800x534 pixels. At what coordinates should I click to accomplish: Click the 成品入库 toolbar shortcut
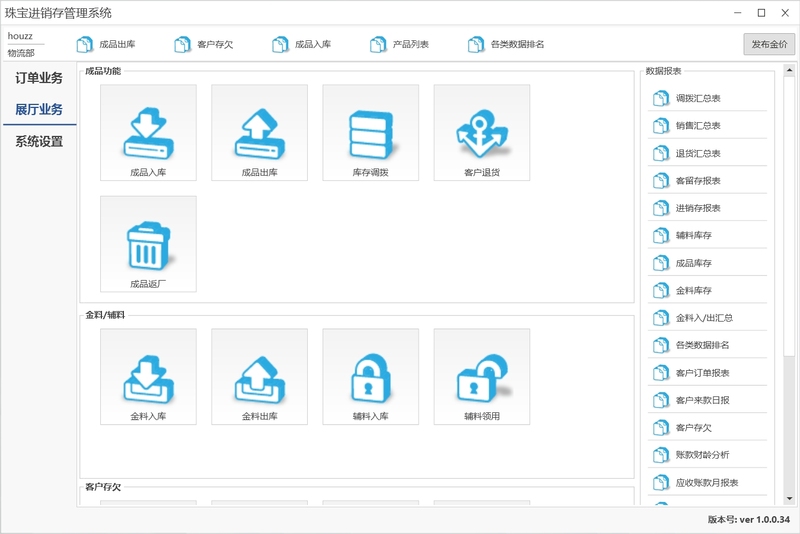coord(302,44)
